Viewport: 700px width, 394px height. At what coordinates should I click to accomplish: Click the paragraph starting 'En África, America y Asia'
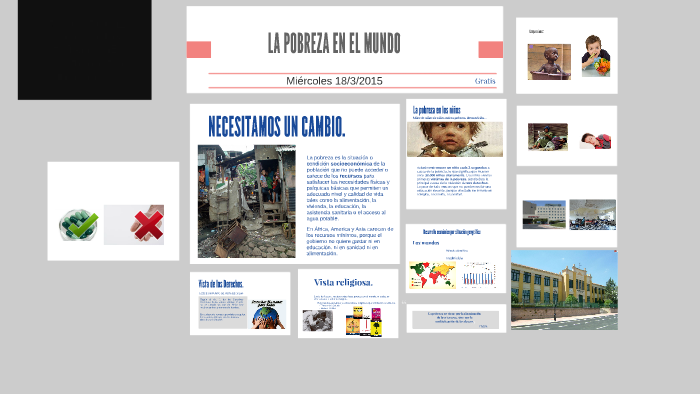[350, 241]
